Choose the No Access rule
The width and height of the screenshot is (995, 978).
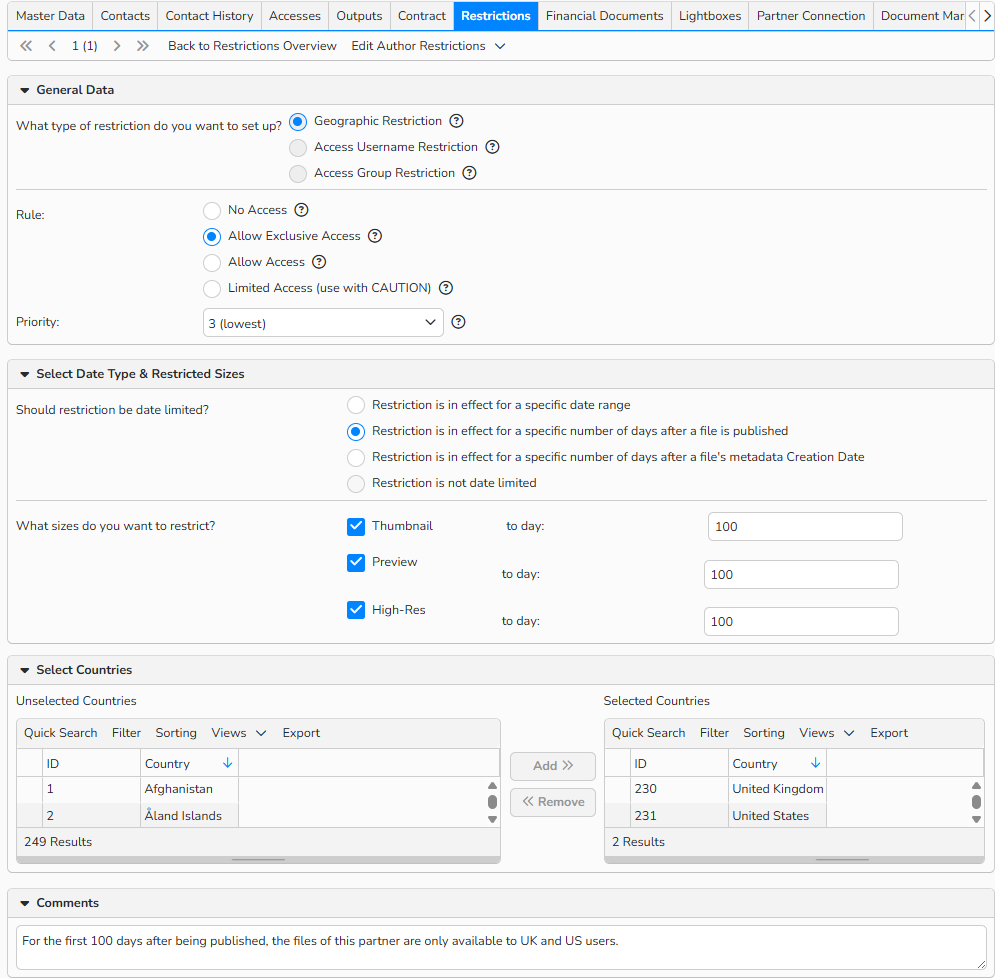tap(212, 210)
